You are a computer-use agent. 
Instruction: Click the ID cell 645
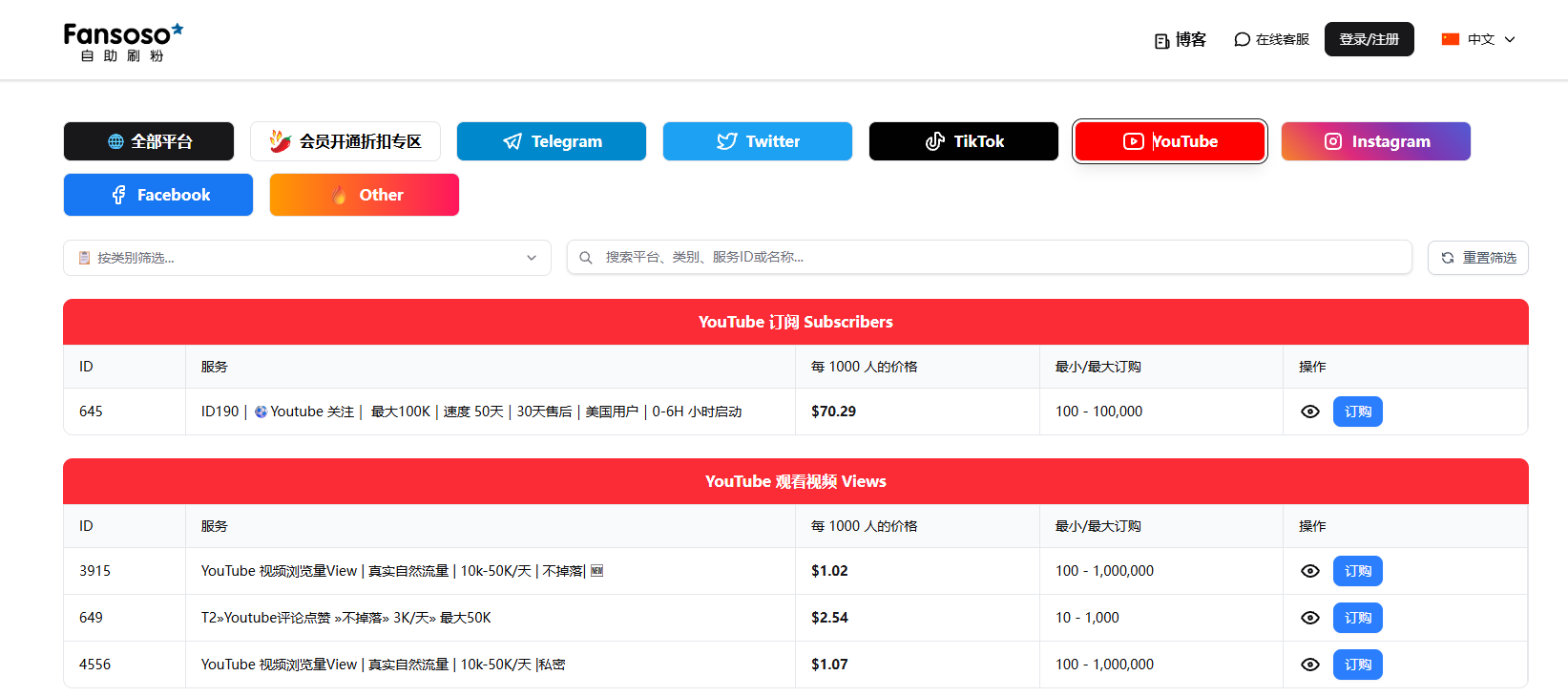(x=125, y=412)
